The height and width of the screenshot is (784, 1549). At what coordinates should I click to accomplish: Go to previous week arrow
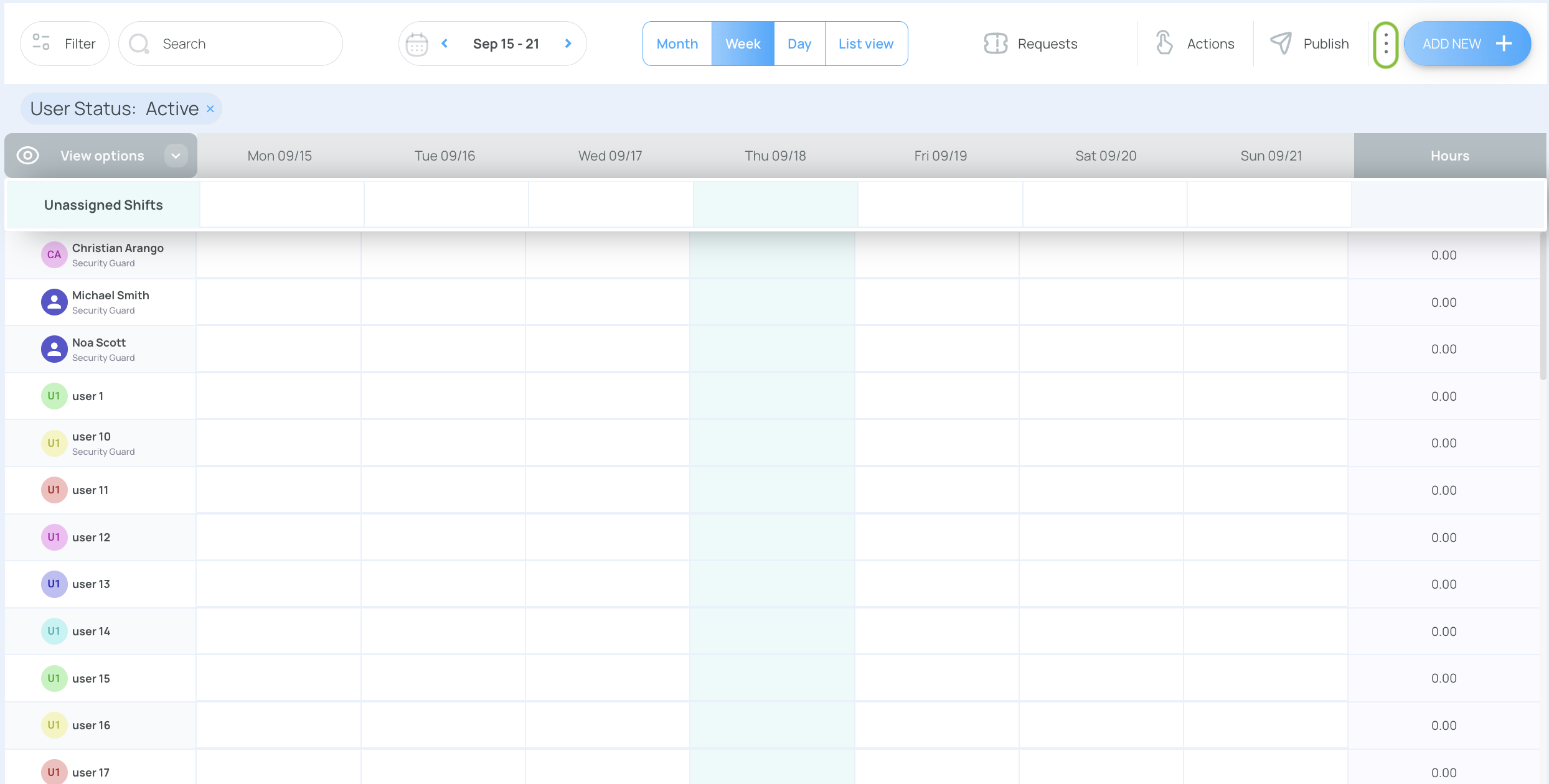click(x=445, y=44)
